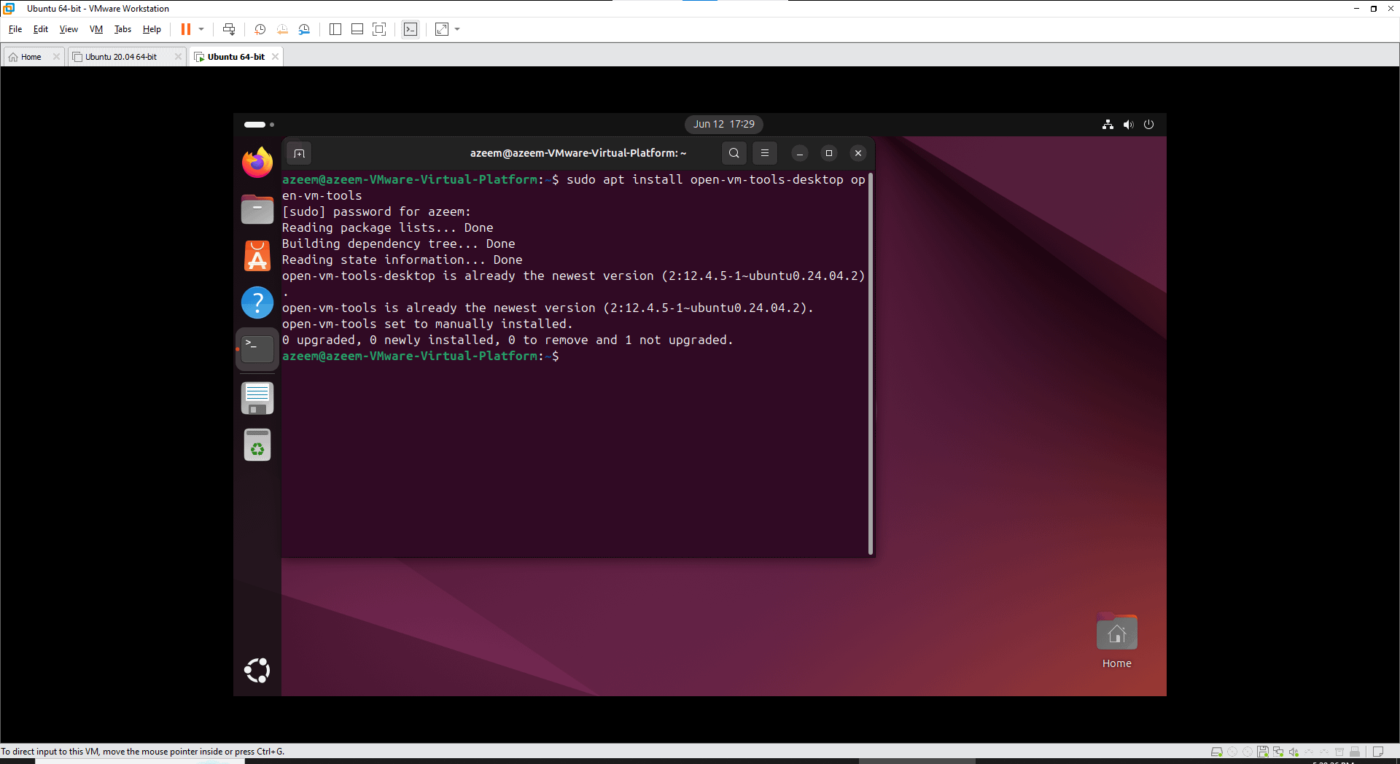Close the Terminal window
Image resolution: width=1400 pixels, height=764 pixels.
click(x=858, y=153)
